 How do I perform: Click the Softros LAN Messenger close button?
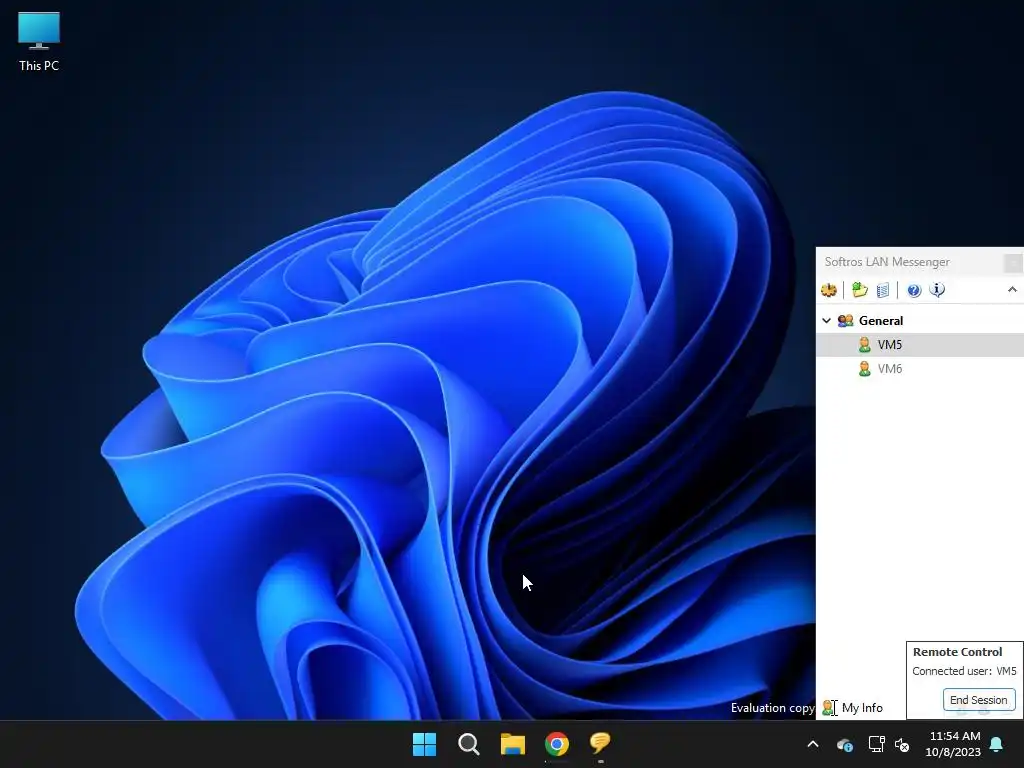(1013, 263)
